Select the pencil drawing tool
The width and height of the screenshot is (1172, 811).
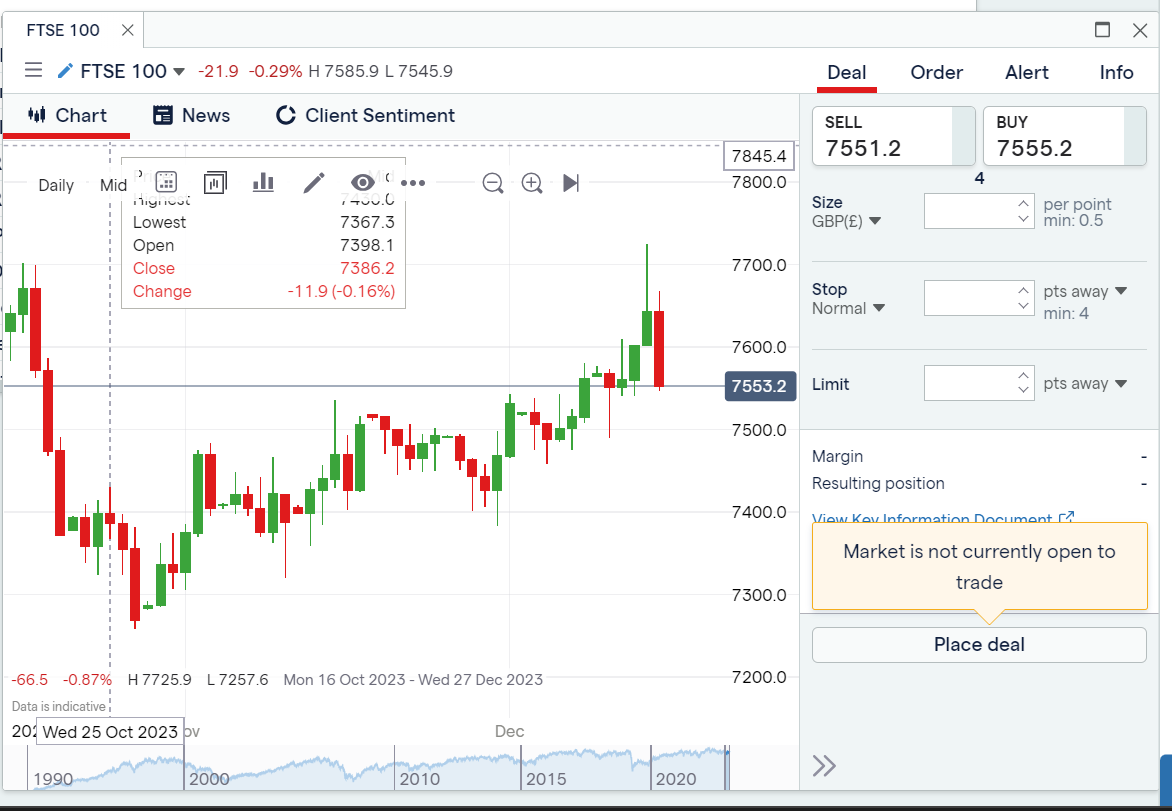click(314, 182)
